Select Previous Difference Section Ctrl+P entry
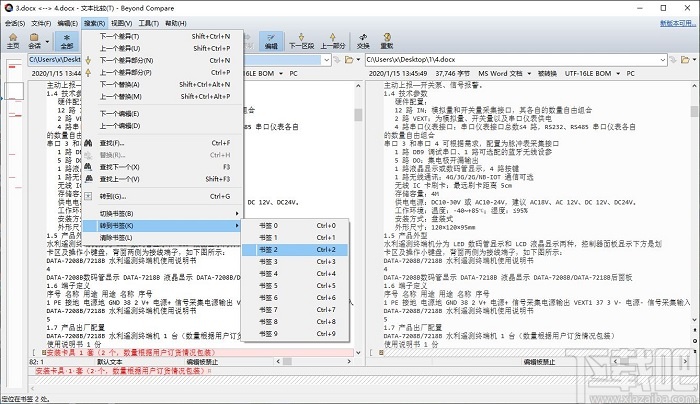700x404 pixels. pyautogui.click(x=162, y=72)
